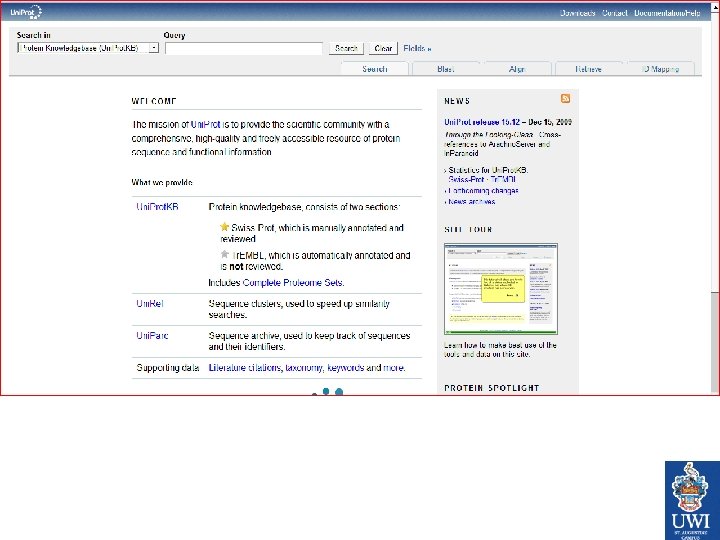The height and width of the screenshot is (540, 720).
Task: Click the 'Protein Spotlight' heading
Action: click(x=491, y=388)
